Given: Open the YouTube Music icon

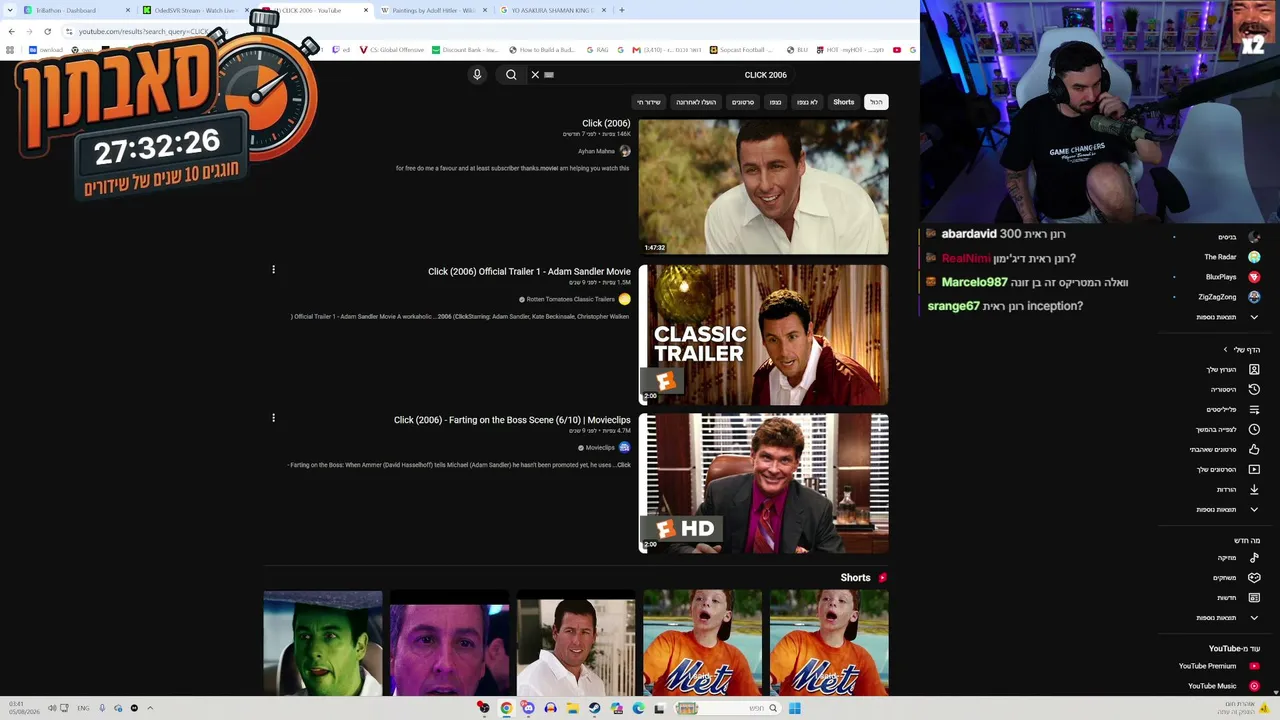Looking at the screenshot, I should 1254,686.
